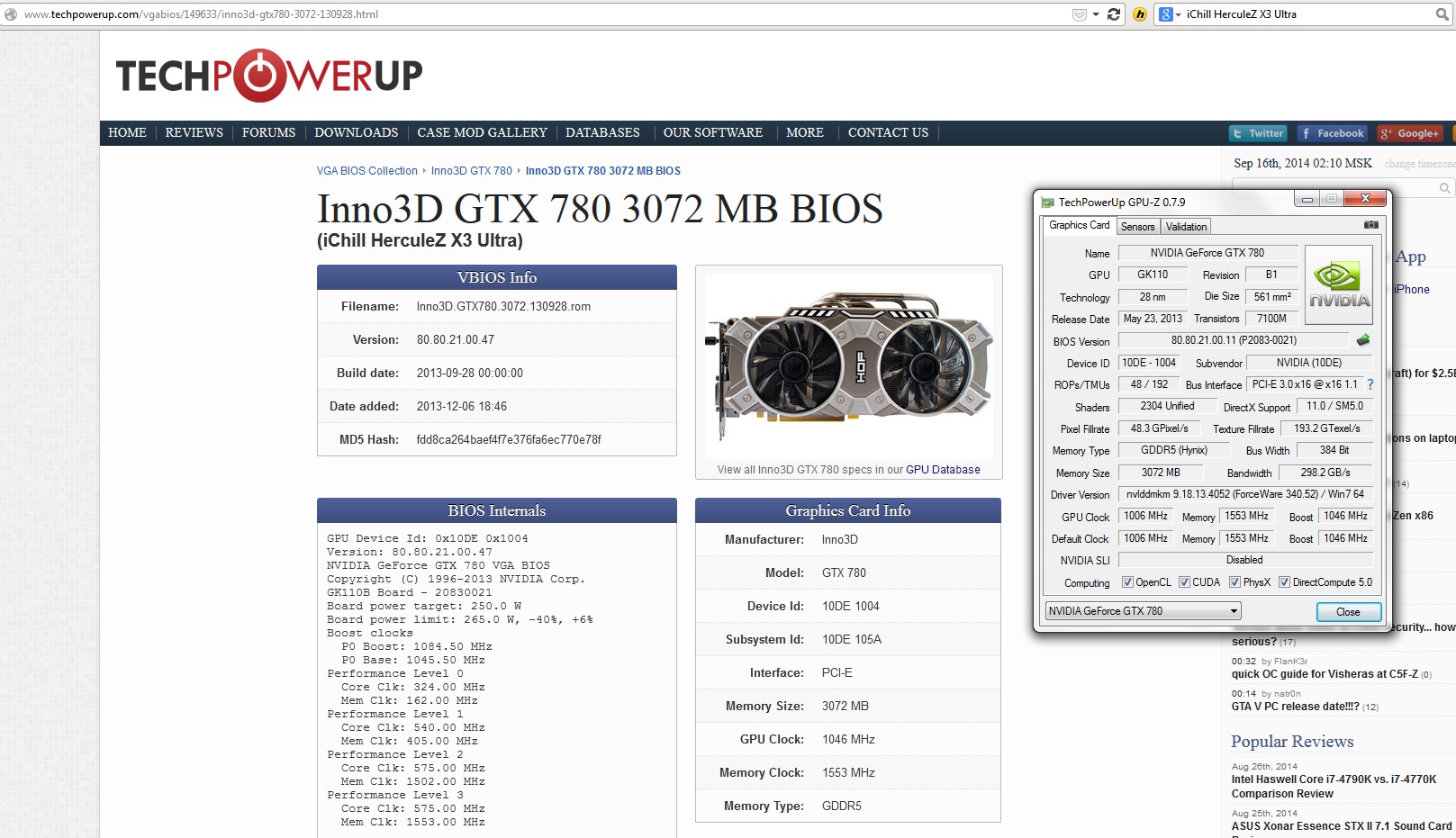This screenshot has height=838, width=1456.
Task: Open the CASE MOD GALLERY menu item
Action: click(482, 132)
